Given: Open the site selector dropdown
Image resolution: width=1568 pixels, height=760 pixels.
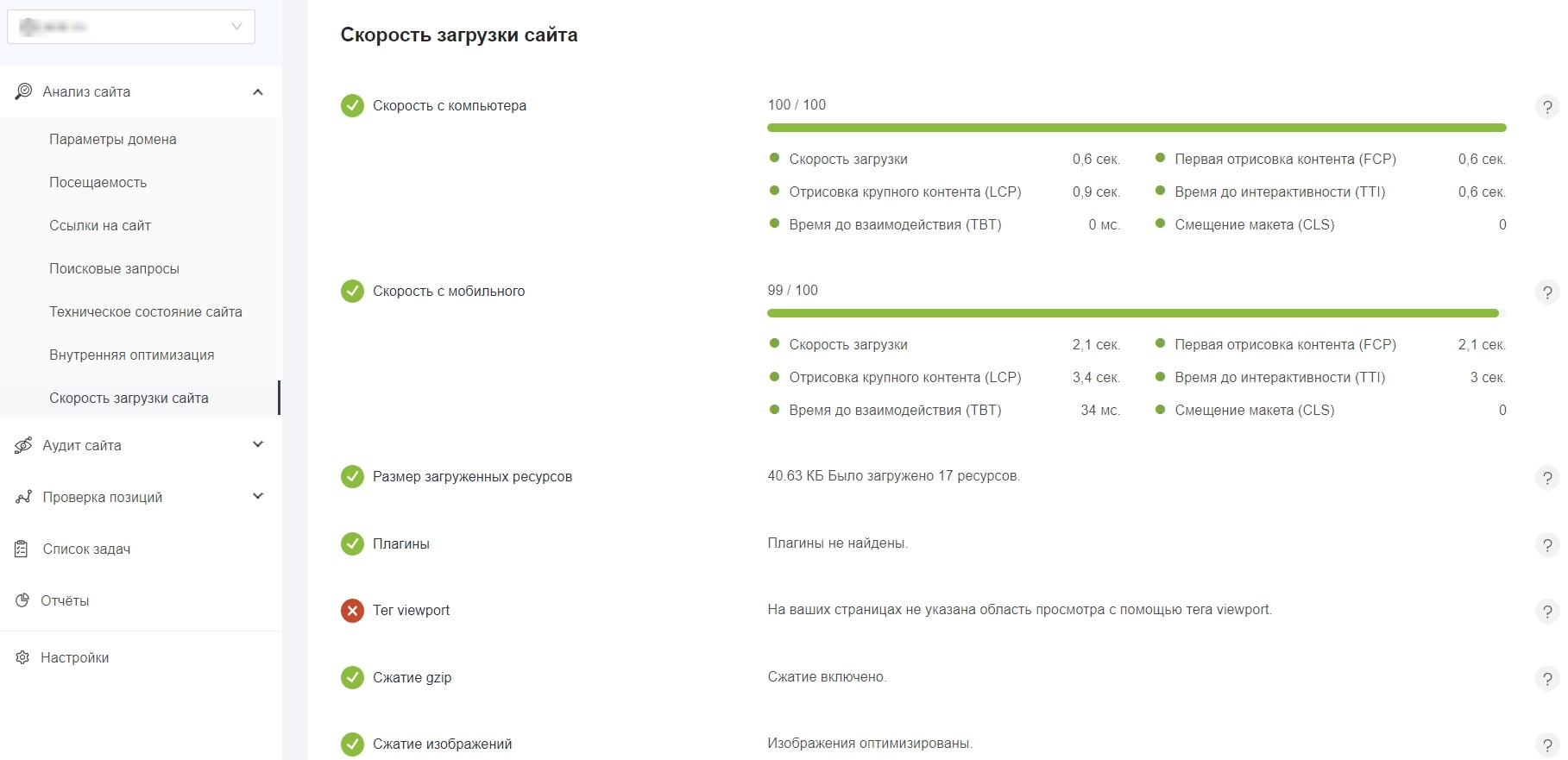Looking at the screenshot, I should click(131, 27).
